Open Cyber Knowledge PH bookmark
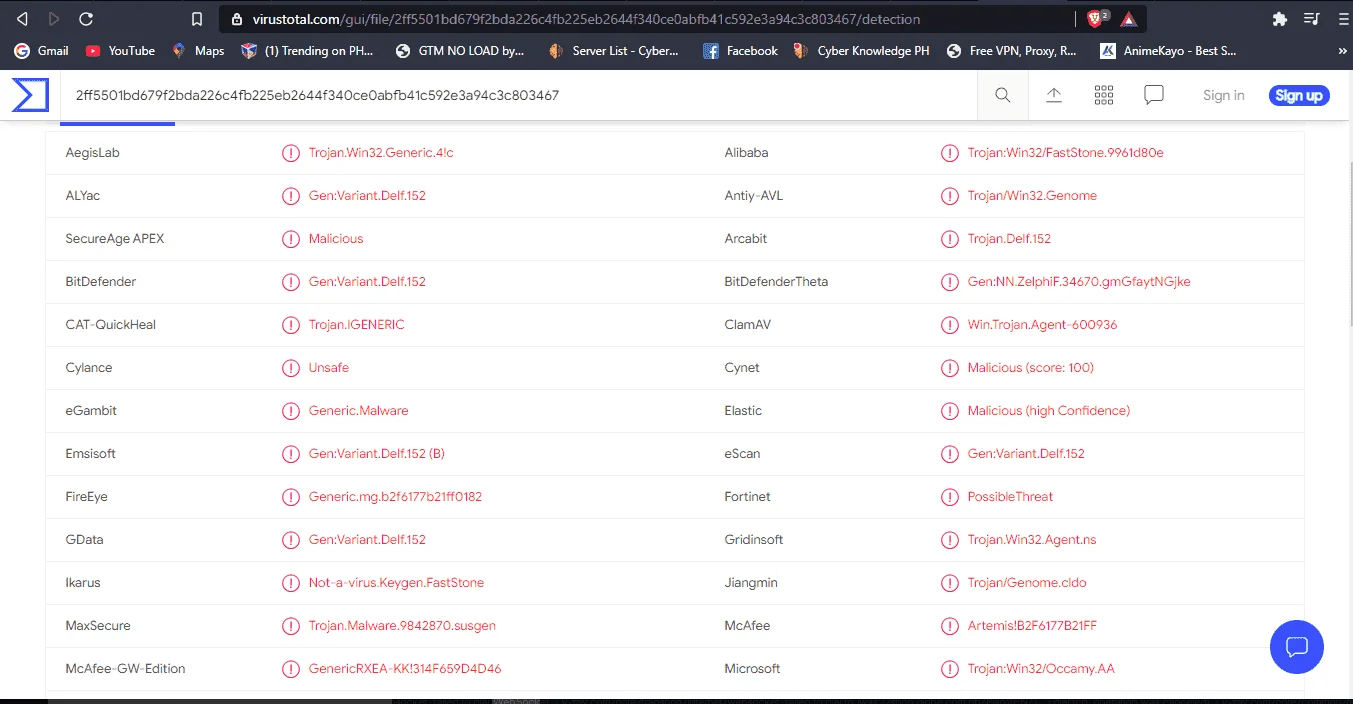Screen dimensions: 1353x704 point(861,51)
